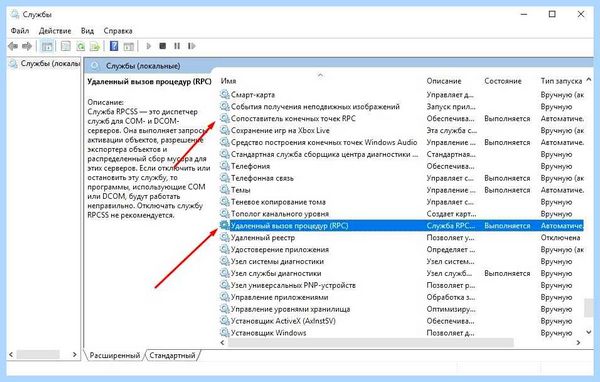
Task: Click the icon in Службы (локальные) header
Action: 95,66
